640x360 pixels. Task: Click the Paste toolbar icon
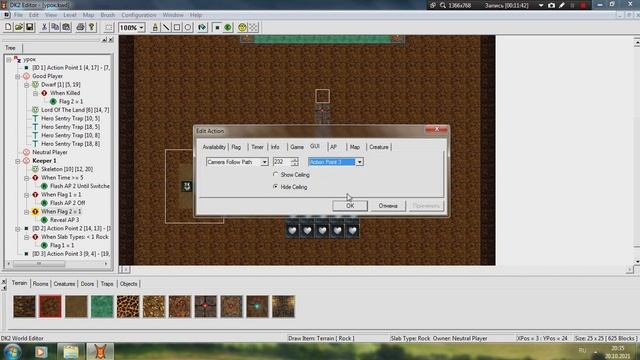click(66, 27)
